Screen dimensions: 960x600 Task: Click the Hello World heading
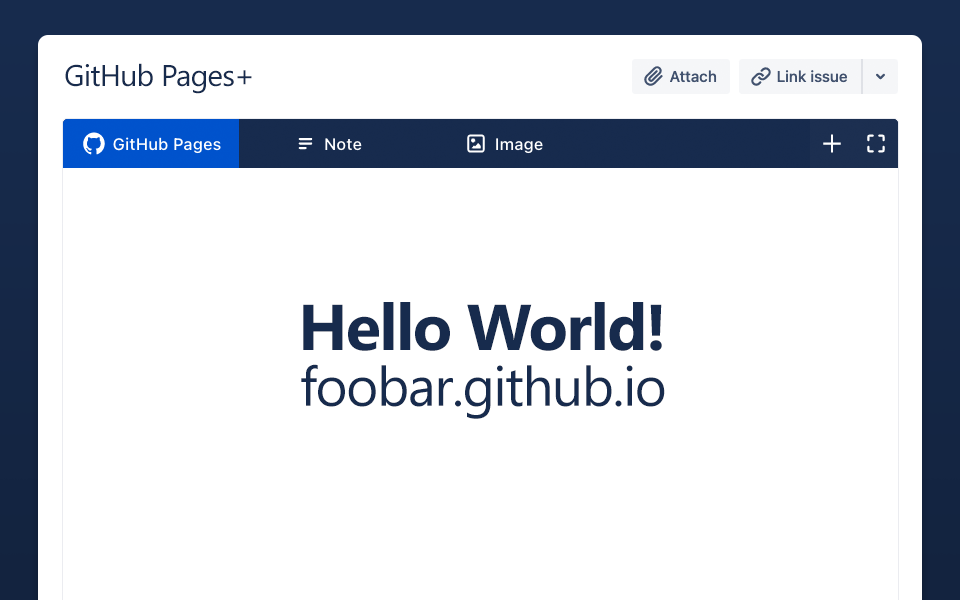(482, 327)
